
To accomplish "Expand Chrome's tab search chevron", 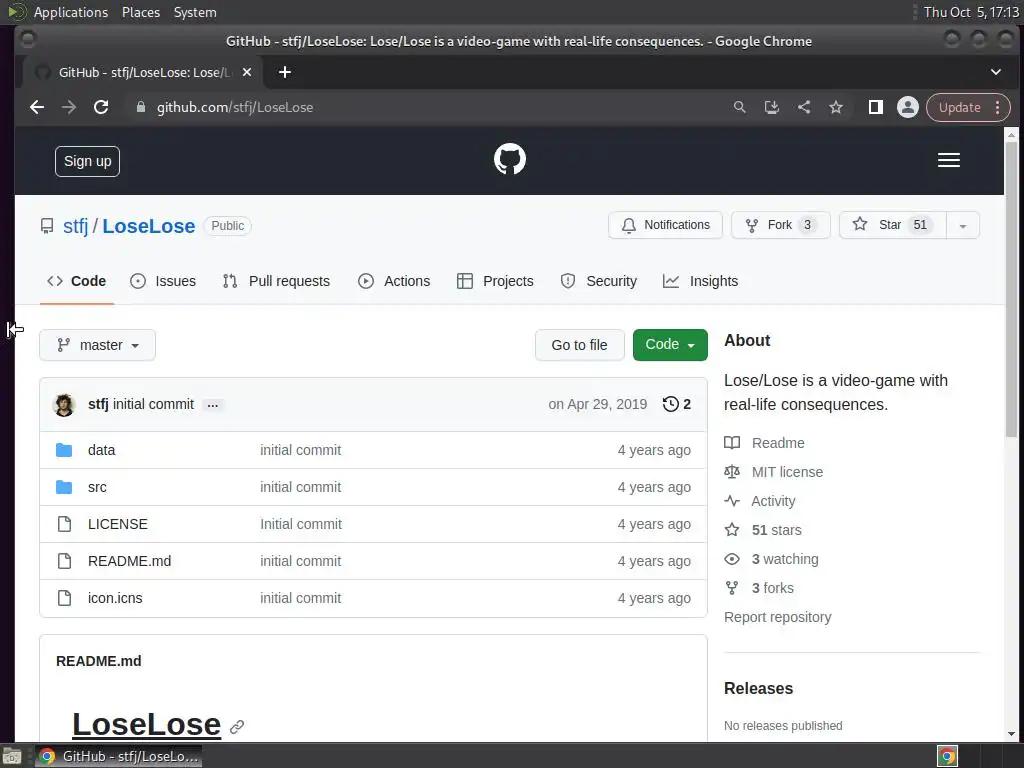I will [x=995, y=72].
